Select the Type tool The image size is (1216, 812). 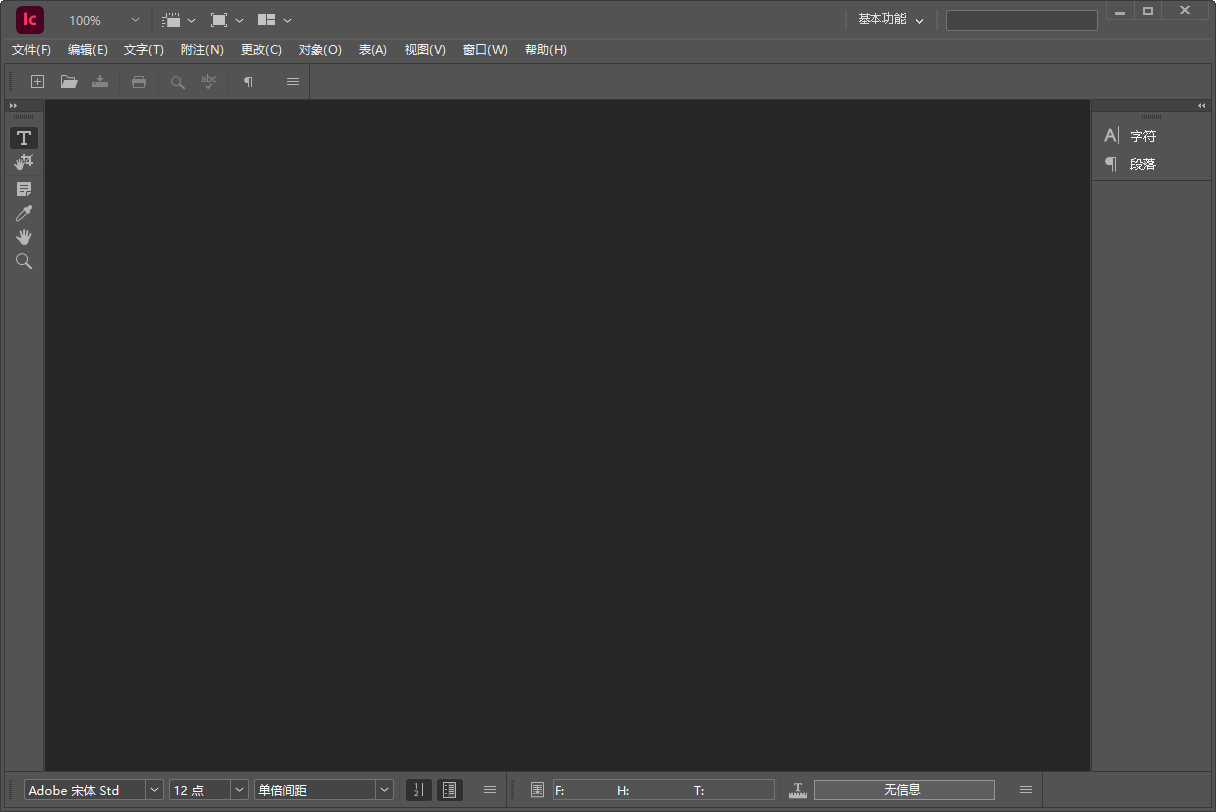(x=24, y=138)
